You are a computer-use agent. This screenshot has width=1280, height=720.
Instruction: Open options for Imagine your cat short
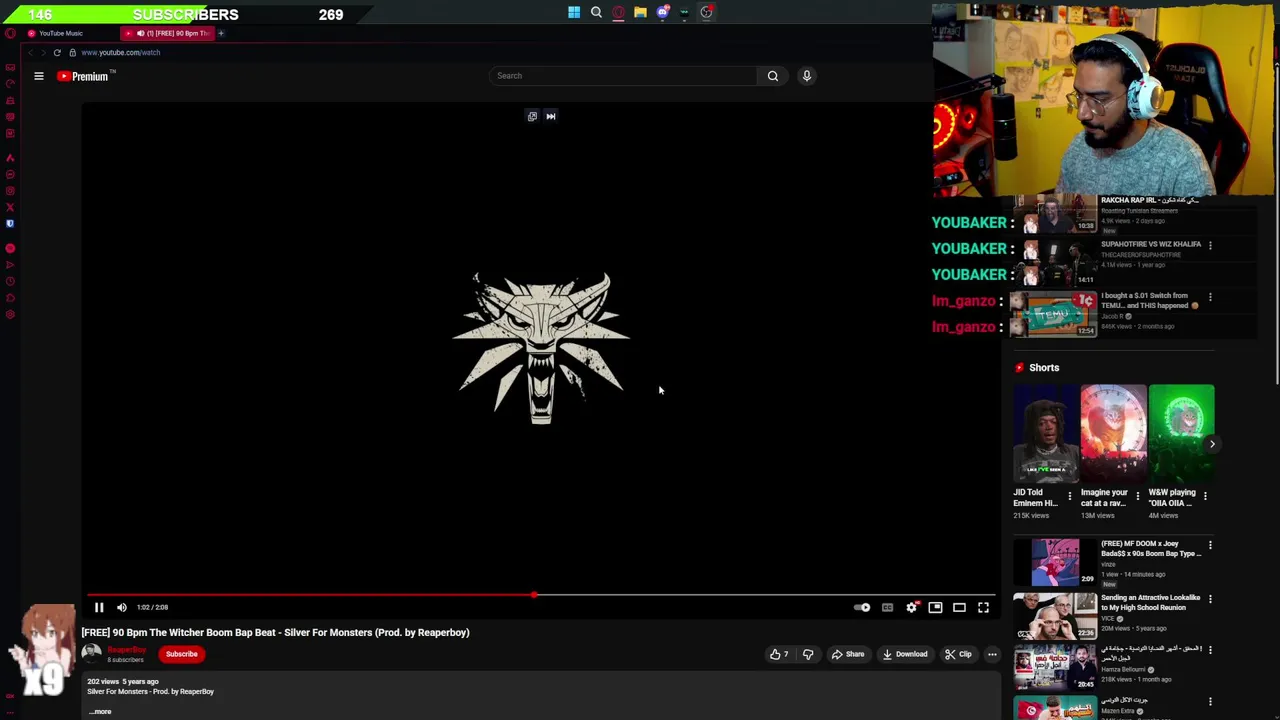coord(1137,496)
